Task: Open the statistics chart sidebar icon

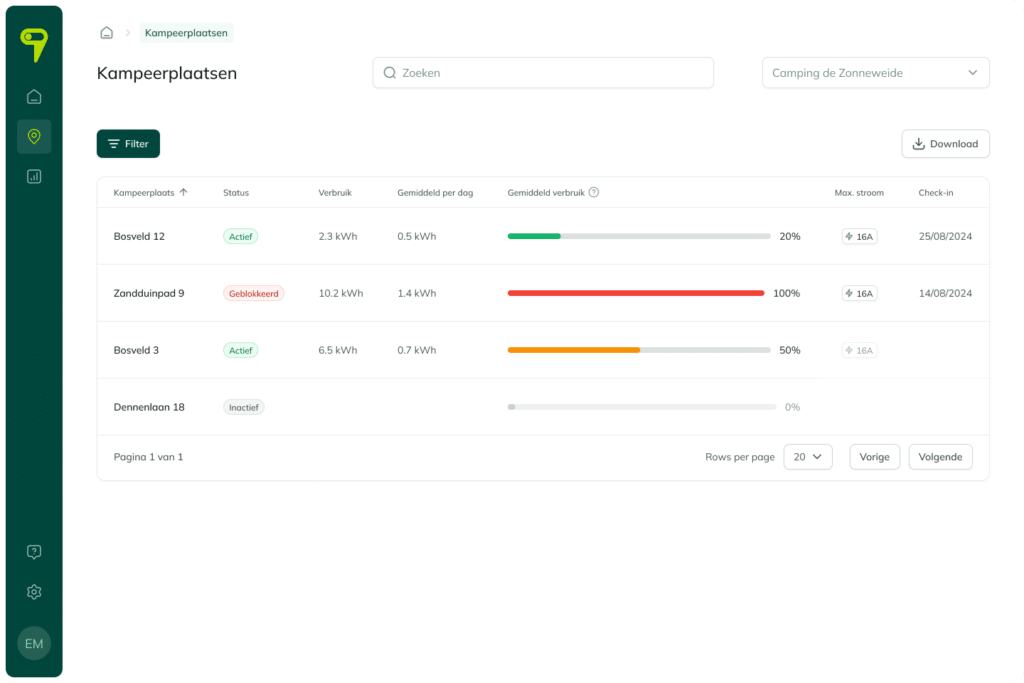Action: pos(34,176)
